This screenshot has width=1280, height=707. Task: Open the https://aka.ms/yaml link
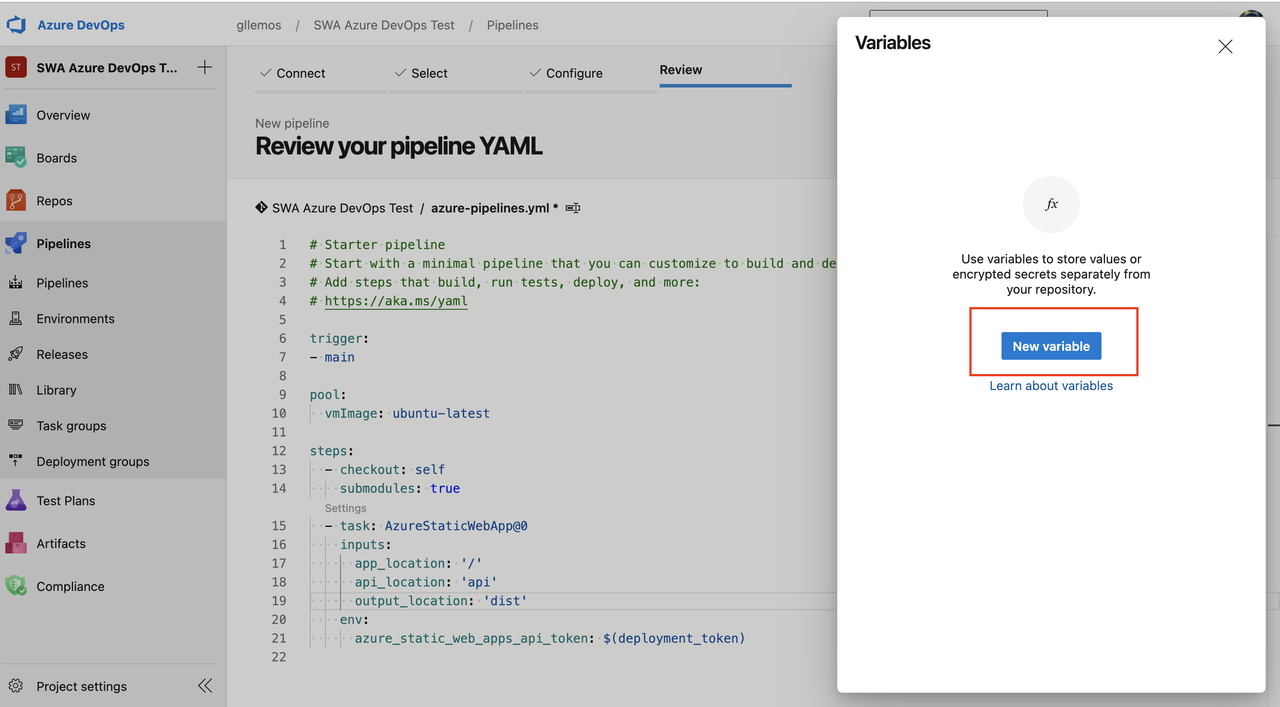[396, 301]
